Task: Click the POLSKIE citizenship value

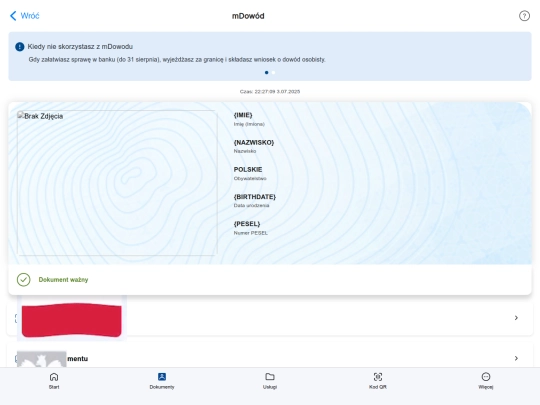Action: coord(248,169)
